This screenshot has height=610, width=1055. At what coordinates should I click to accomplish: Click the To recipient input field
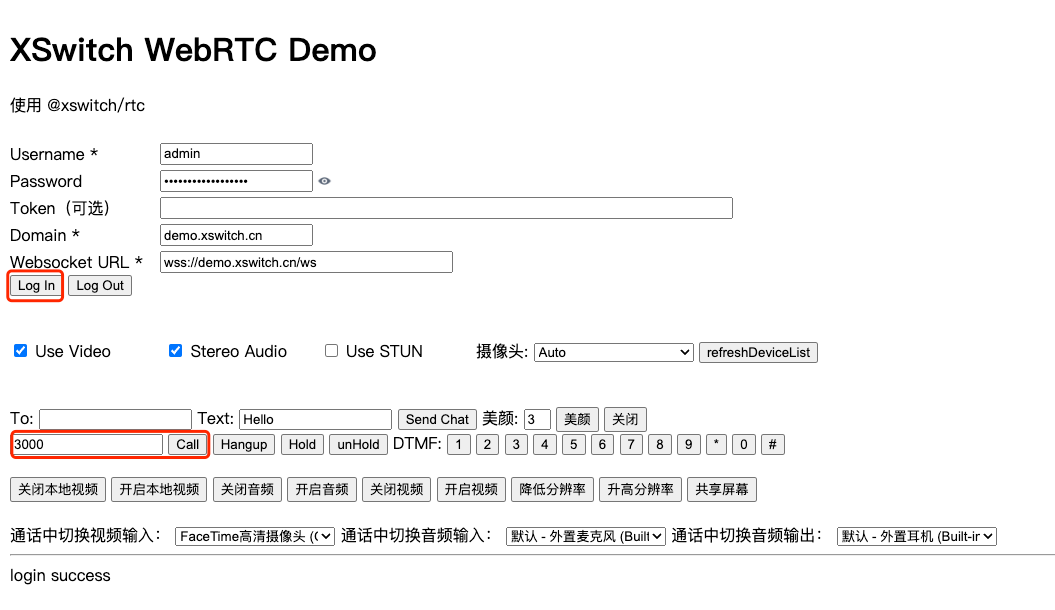[116, 419]
